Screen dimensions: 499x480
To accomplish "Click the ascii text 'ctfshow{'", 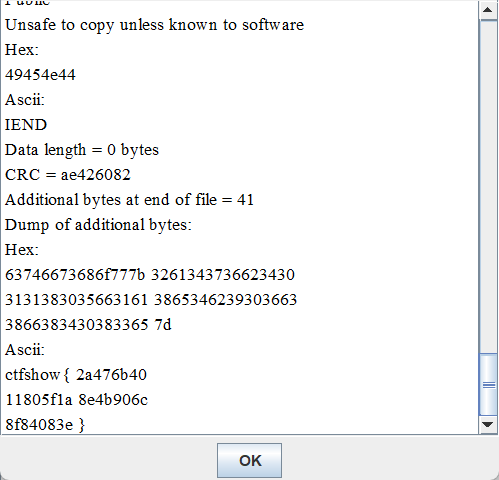I will (37, 375).
